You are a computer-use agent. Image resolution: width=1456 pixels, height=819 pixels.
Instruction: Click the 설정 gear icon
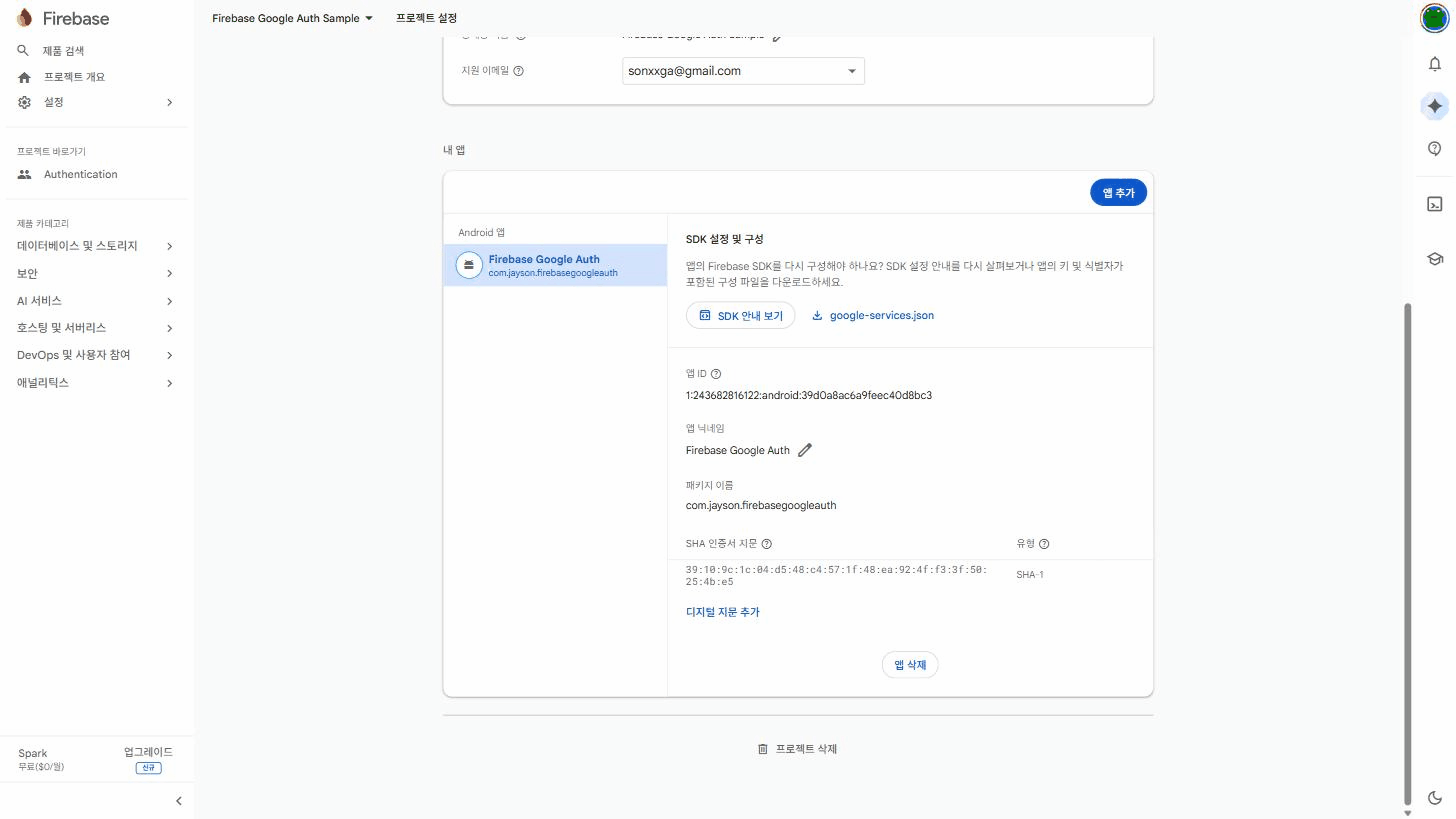click(24, 102)
